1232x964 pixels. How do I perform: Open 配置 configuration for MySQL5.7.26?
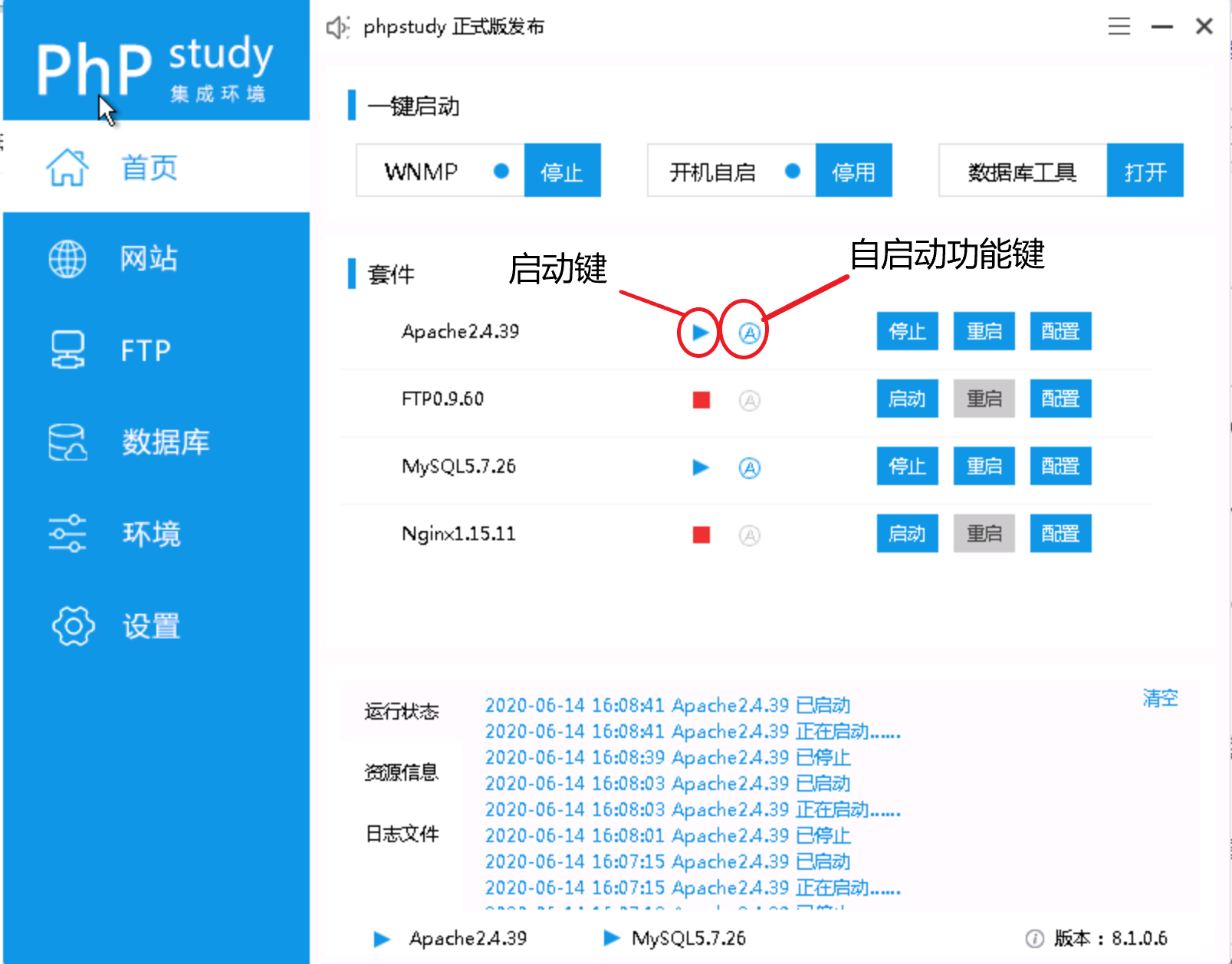click(x=1060, y=466)
